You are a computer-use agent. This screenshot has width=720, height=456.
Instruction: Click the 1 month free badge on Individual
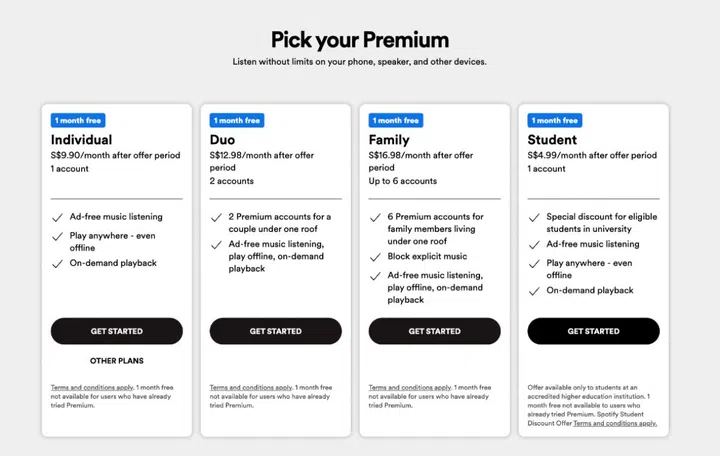[x=76, y=120]
